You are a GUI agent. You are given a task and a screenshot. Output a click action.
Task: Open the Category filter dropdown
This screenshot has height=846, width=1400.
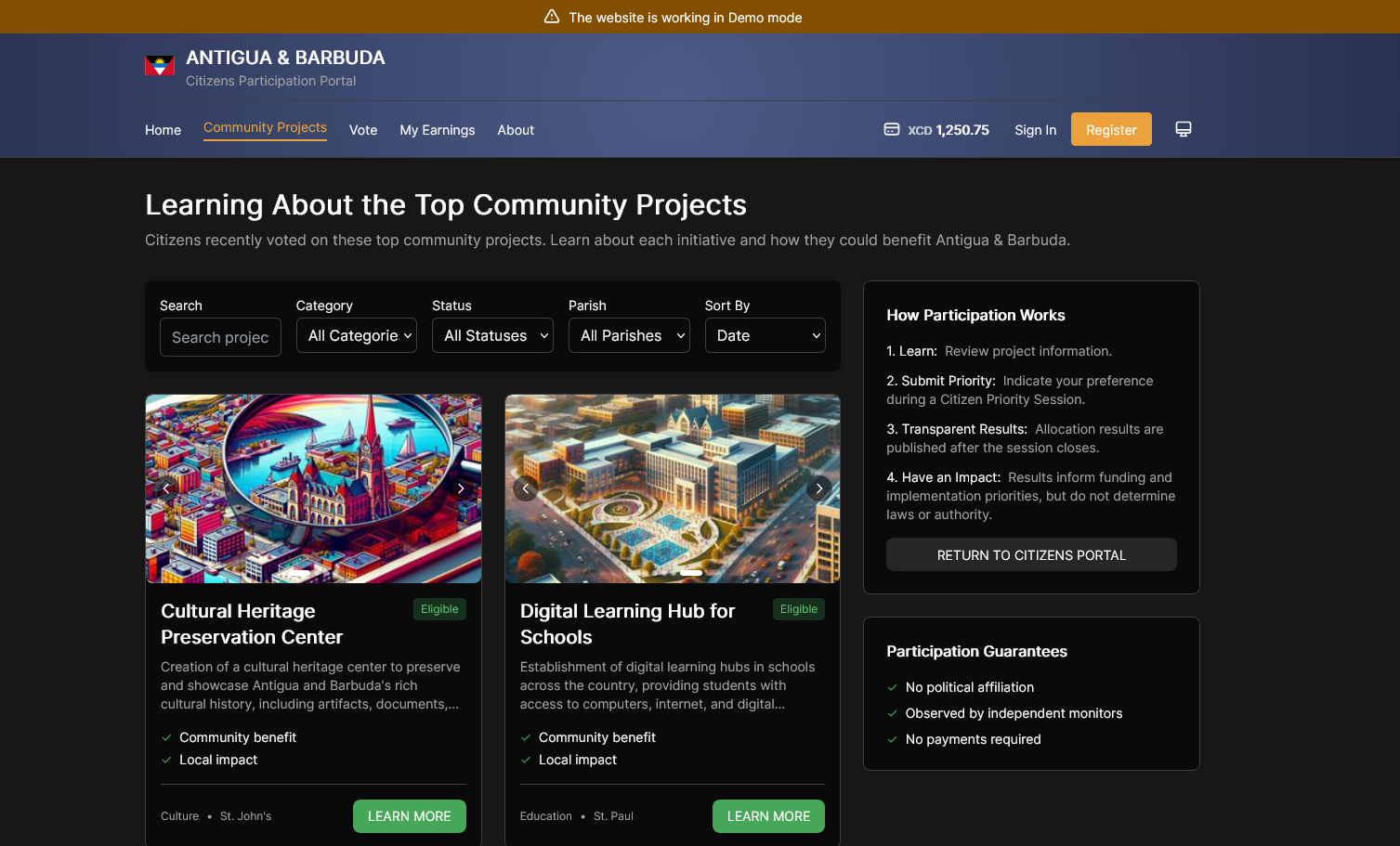(356, 335)
